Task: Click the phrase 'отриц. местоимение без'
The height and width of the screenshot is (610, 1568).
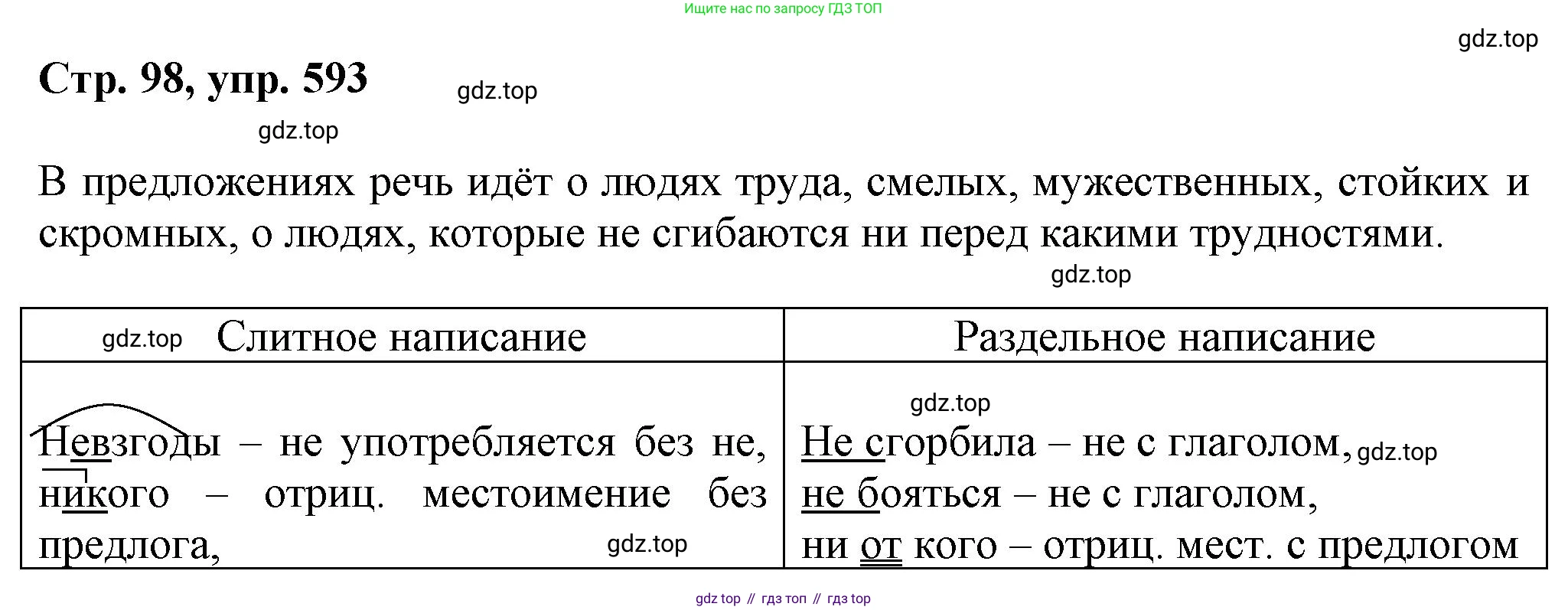Action: [516, 494]
